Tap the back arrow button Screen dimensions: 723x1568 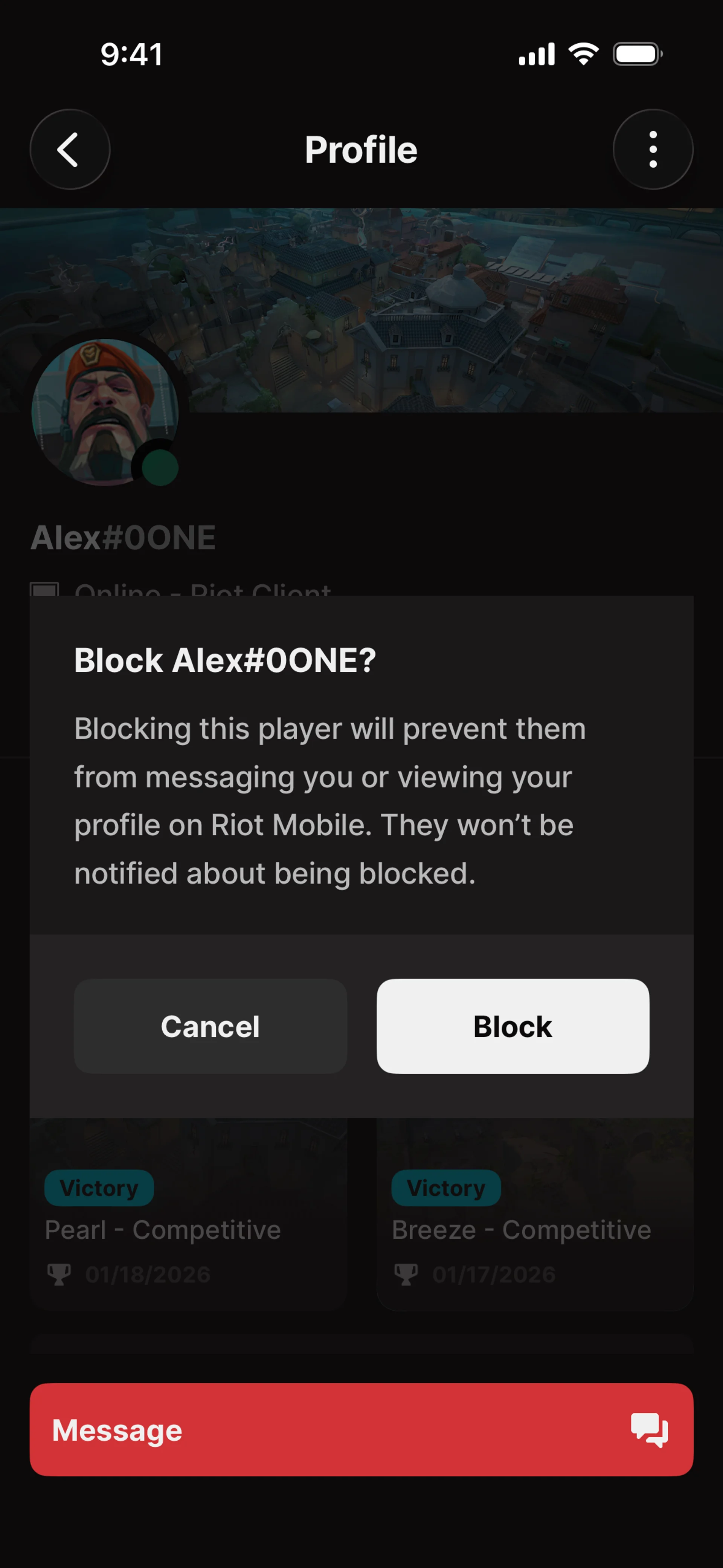pyautogui.click(x=70, y=149)
